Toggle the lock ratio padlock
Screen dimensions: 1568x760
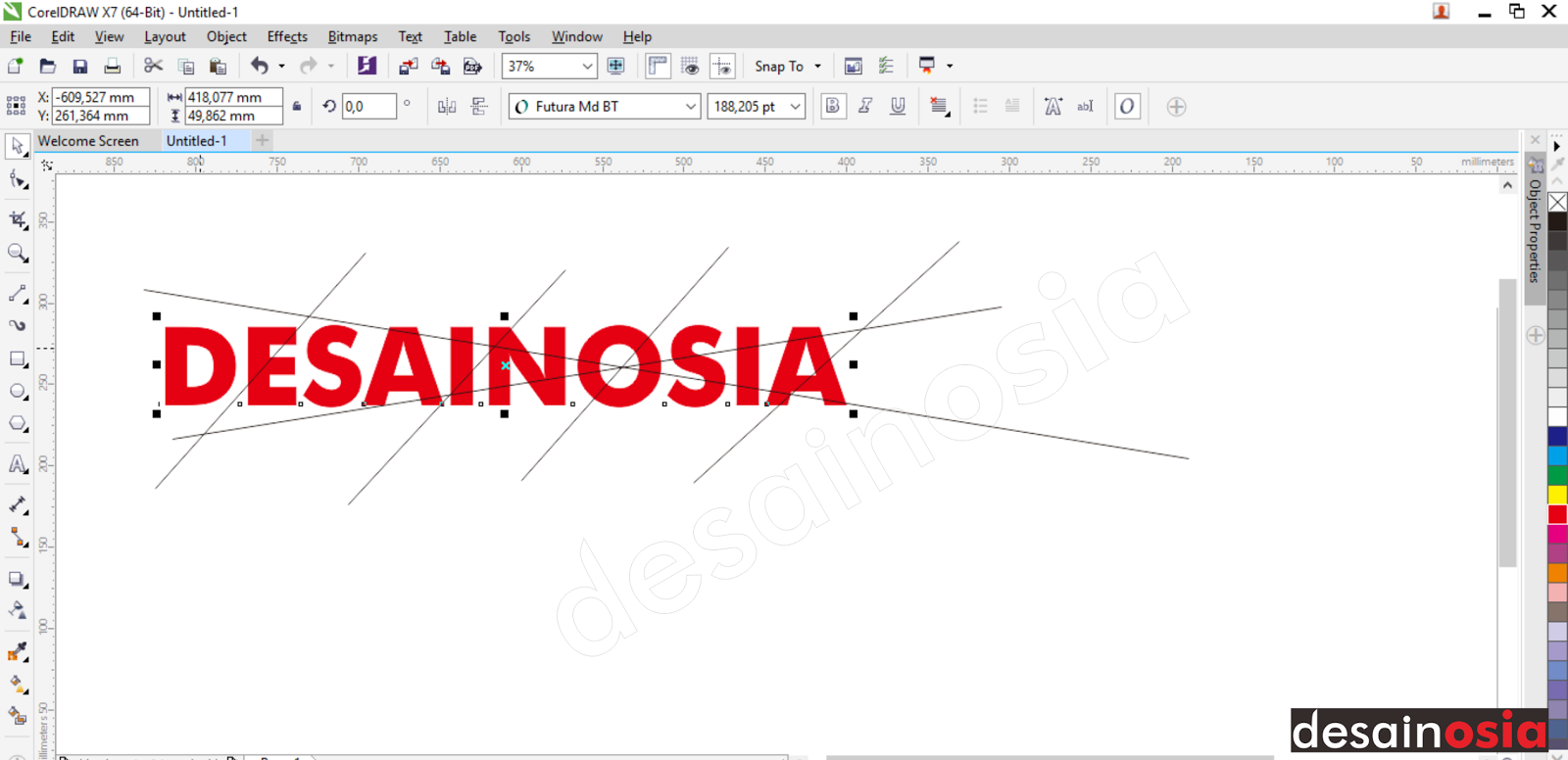point(297,106)
